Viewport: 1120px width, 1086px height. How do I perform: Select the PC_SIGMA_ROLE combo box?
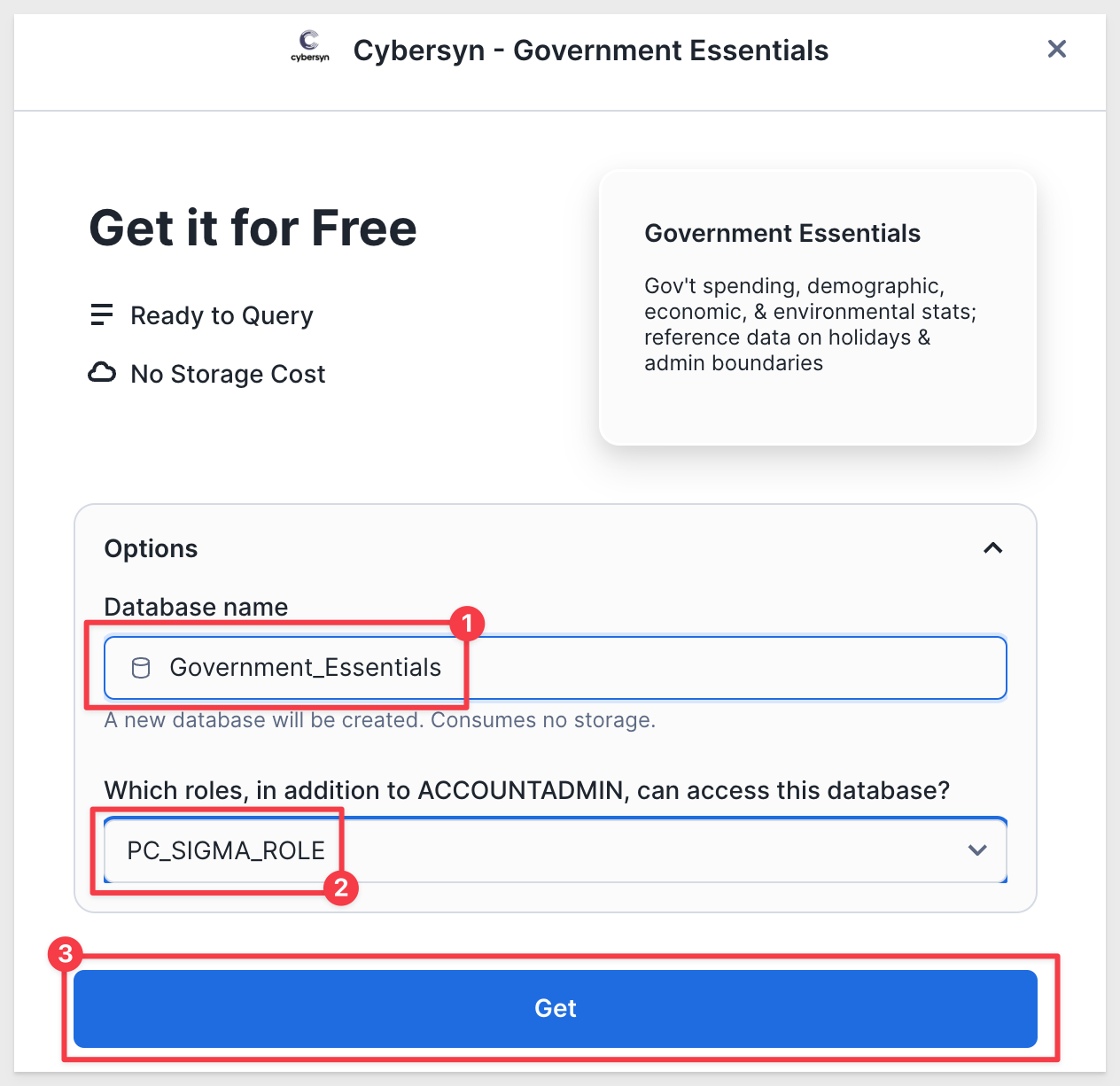click(x=556, y=850)
